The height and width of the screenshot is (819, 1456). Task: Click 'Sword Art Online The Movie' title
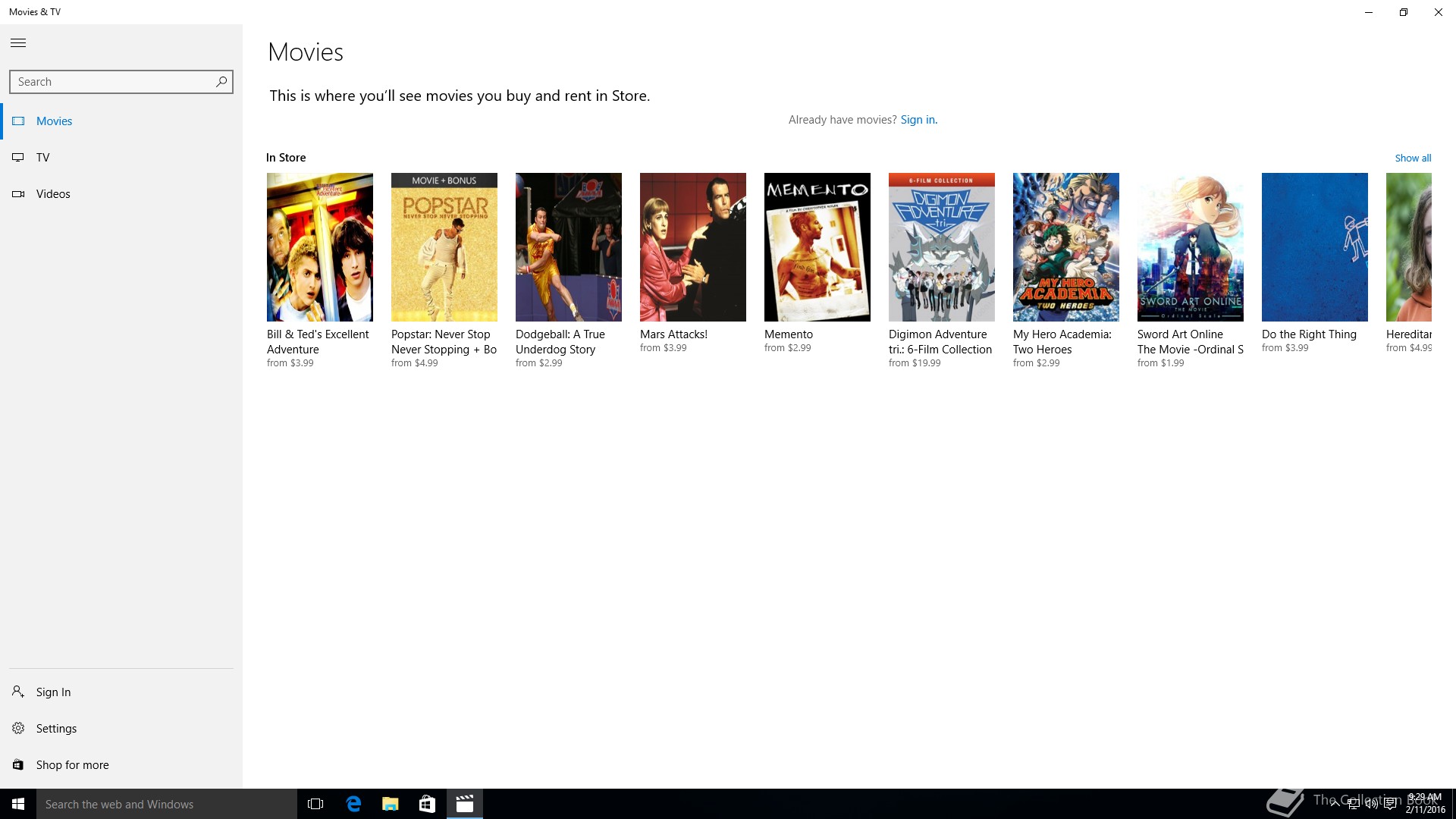pos(1191,342)
